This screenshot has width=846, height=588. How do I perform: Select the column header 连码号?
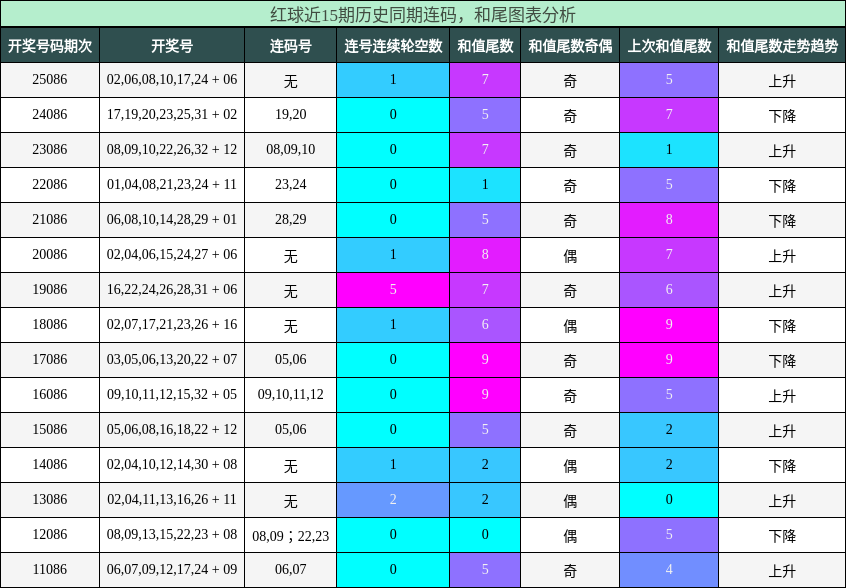coord(290,46)
